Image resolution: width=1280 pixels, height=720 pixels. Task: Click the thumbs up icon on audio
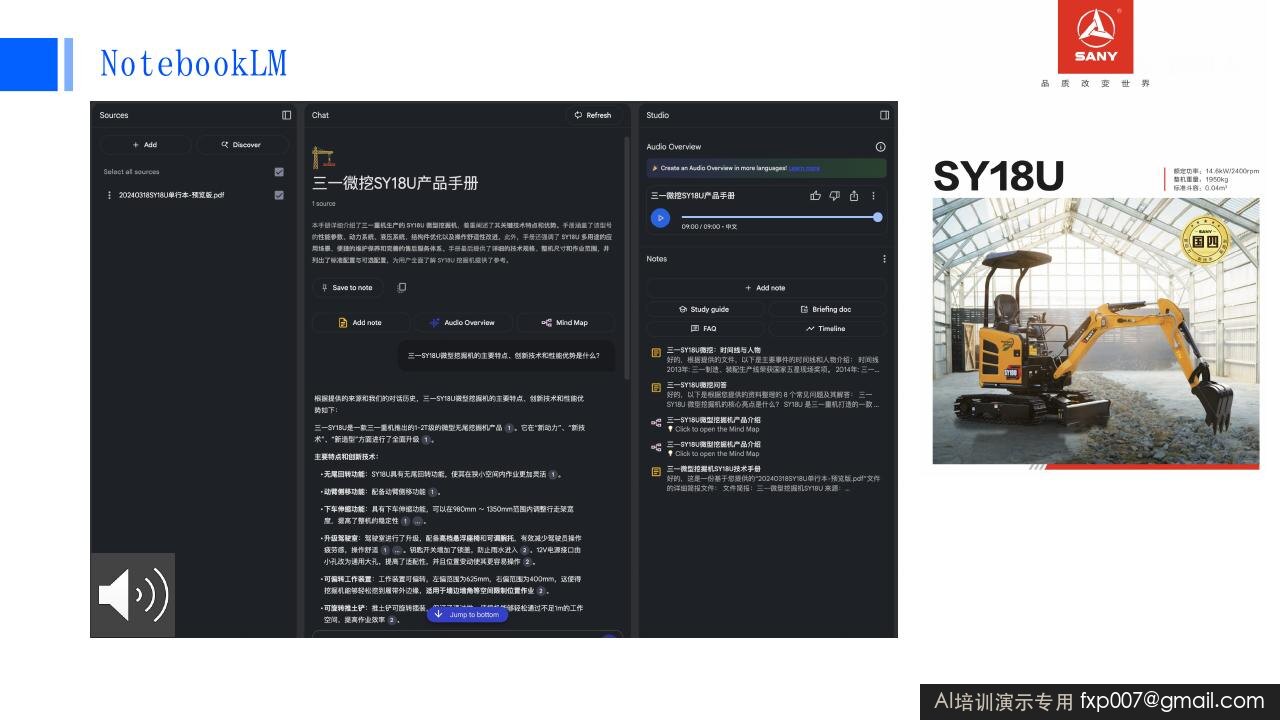[x=815, y=196]
